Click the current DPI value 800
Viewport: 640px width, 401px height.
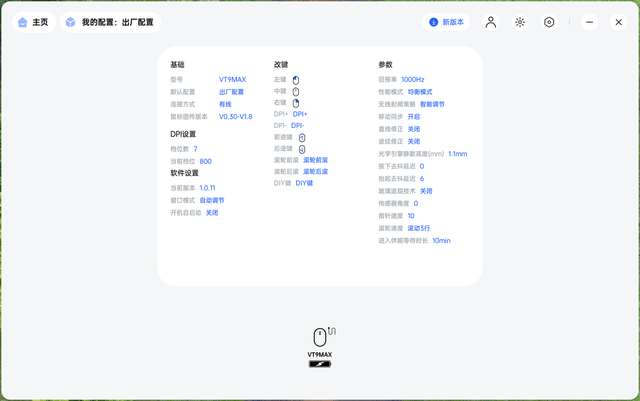pos(206,161)
